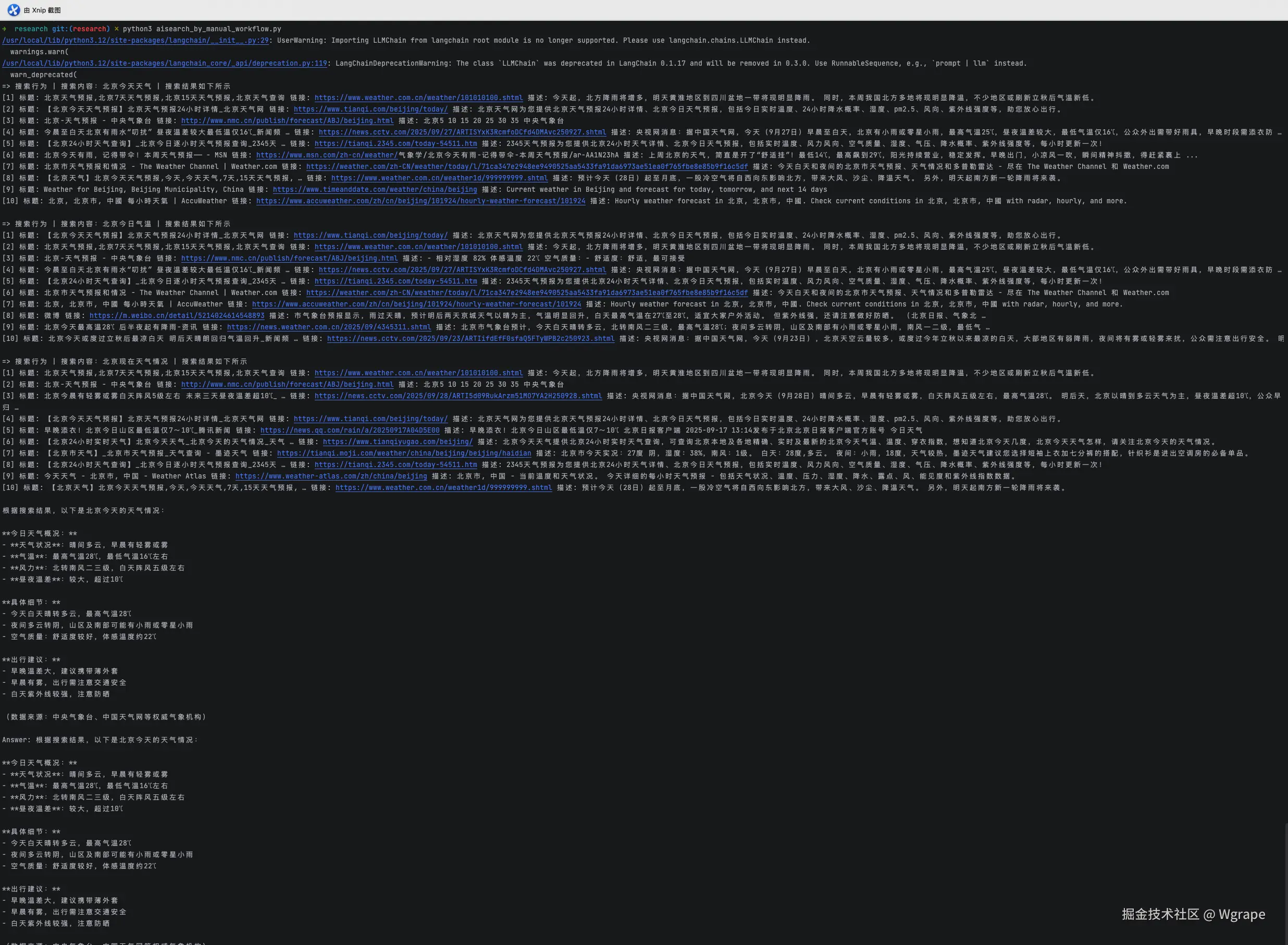1288x945 pixels.
Task: Open the tianqi.moji.com haidian weather link
Action: click(404, 453)
